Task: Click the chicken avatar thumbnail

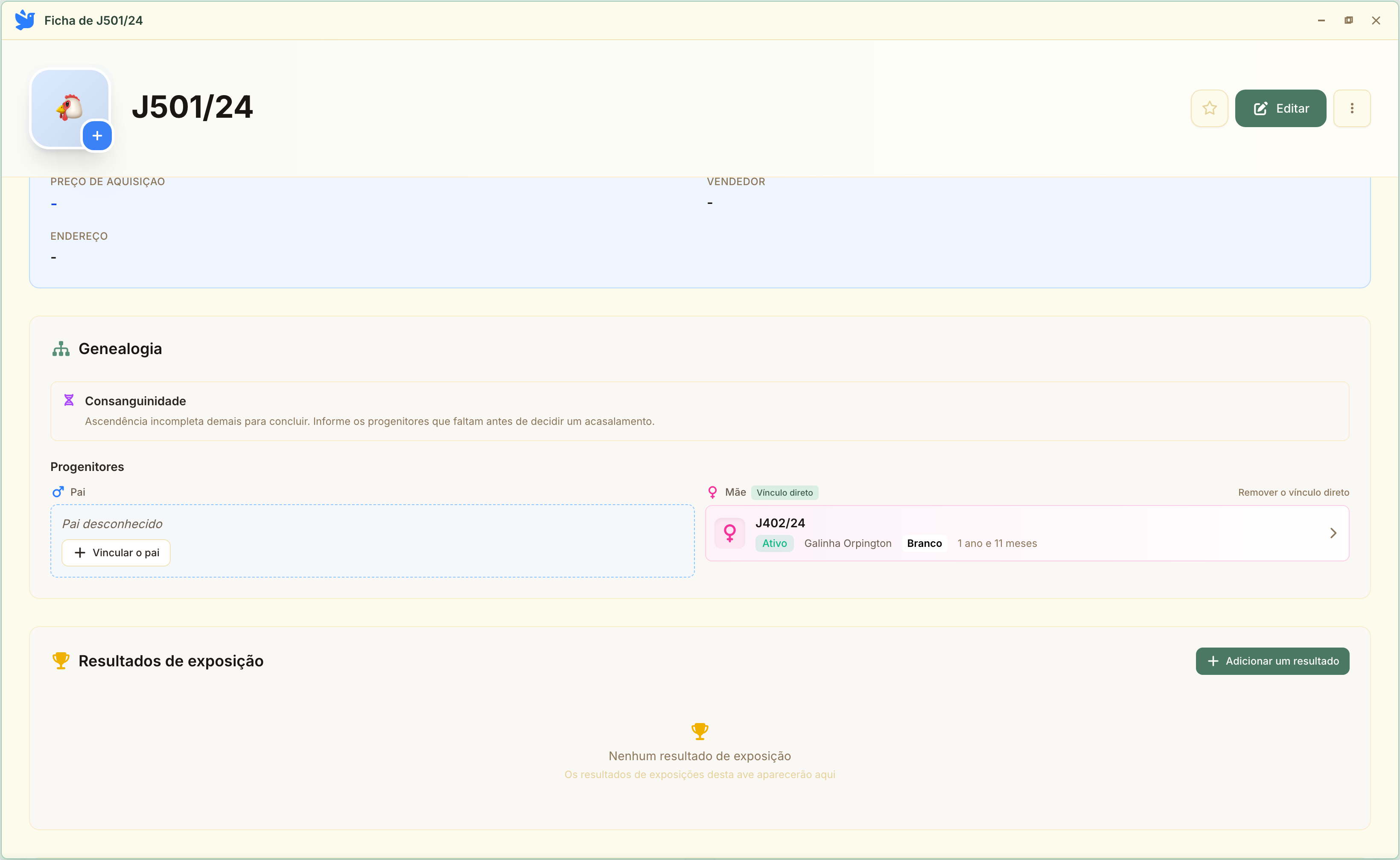Action: point(70,108)
